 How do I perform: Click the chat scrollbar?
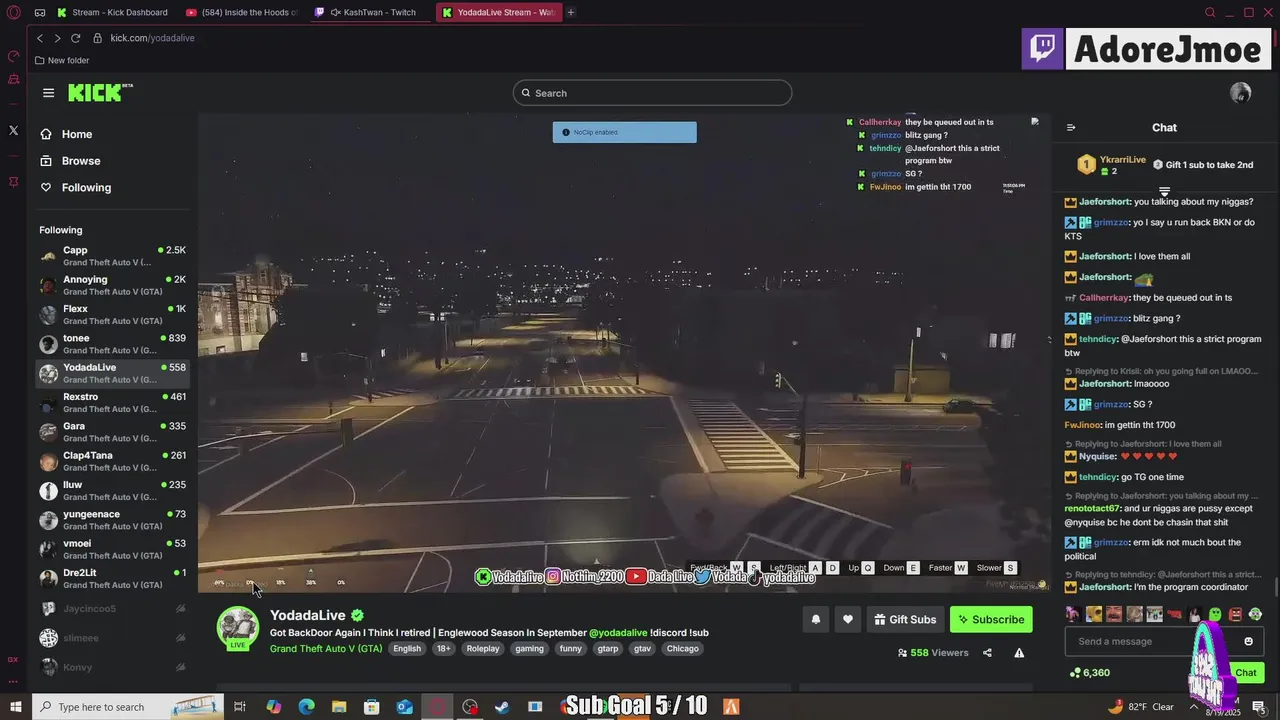[x=1274, y=587]
